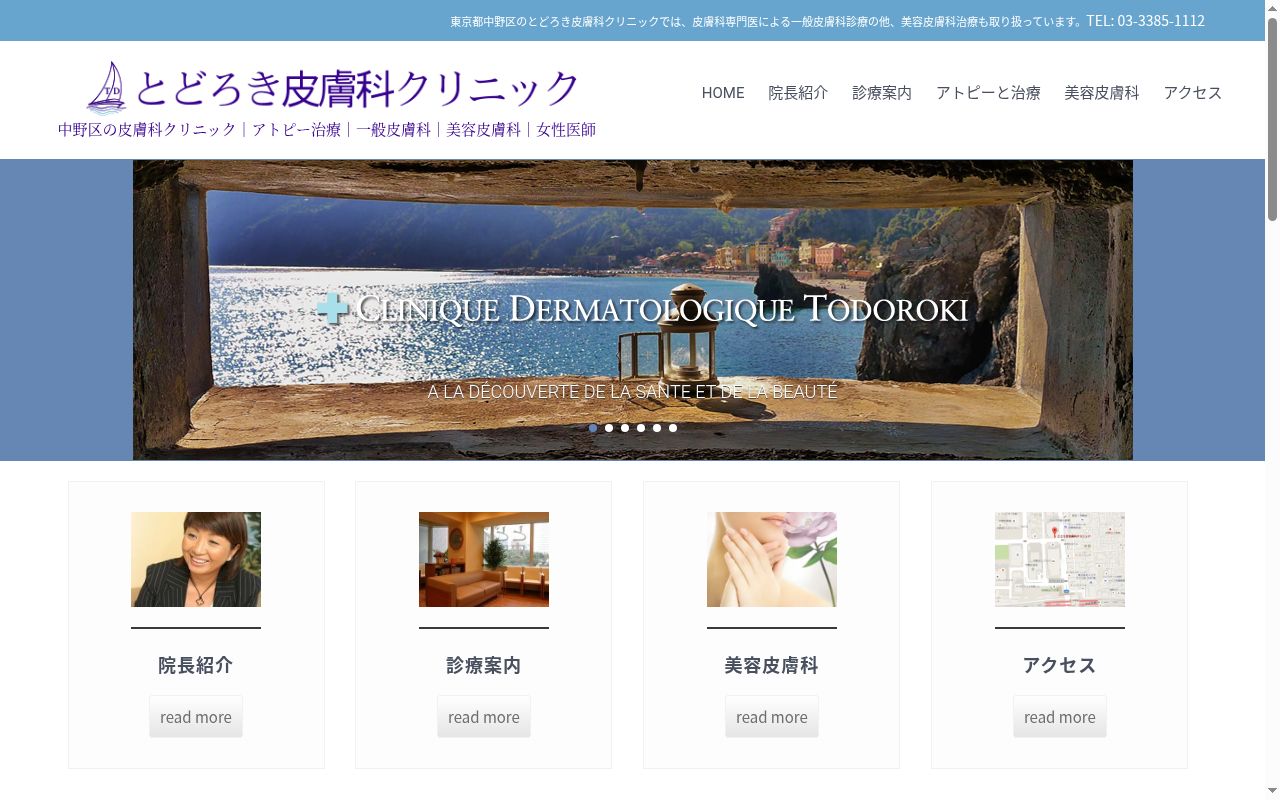Click the Clinique Dermatologique Todoroki banner title

pos(662,309)
